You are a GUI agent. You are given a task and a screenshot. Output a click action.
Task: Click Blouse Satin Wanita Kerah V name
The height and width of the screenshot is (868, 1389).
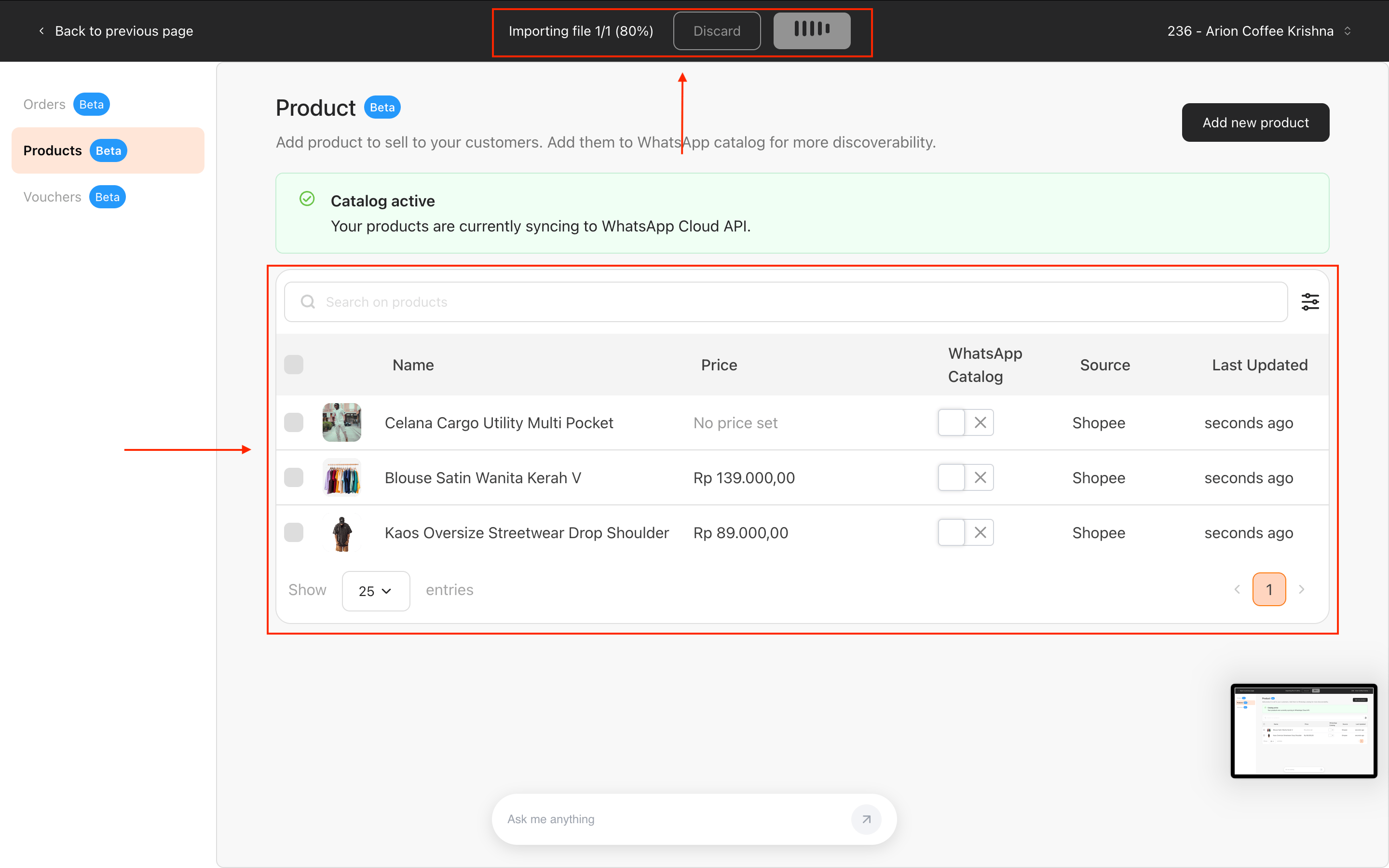483,478
